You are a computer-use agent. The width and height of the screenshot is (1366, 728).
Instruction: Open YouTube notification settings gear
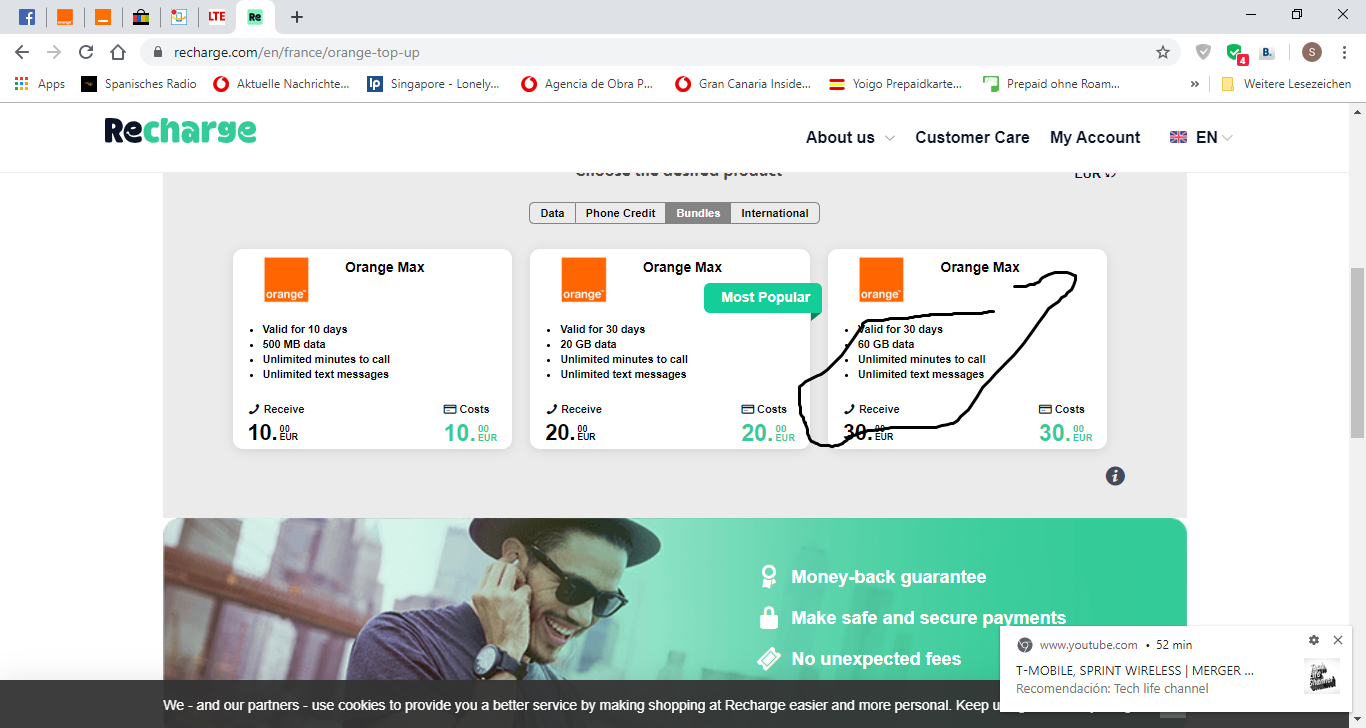click(1314, 640)
